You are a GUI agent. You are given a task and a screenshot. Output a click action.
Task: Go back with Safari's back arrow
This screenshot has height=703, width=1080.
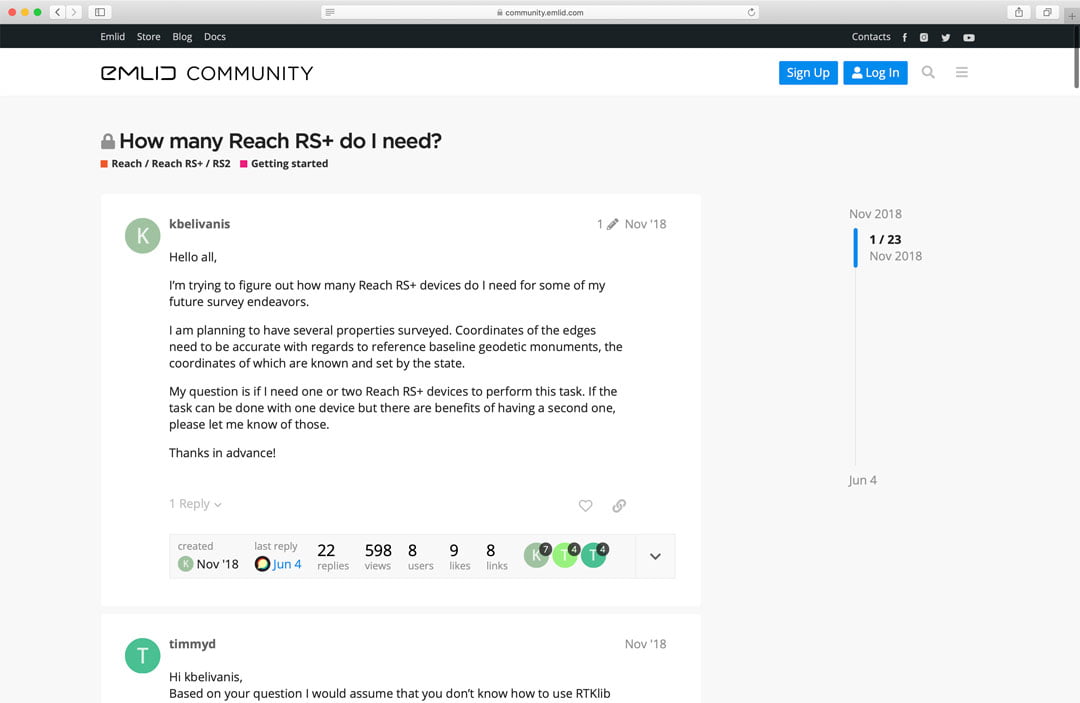(58, 12)
